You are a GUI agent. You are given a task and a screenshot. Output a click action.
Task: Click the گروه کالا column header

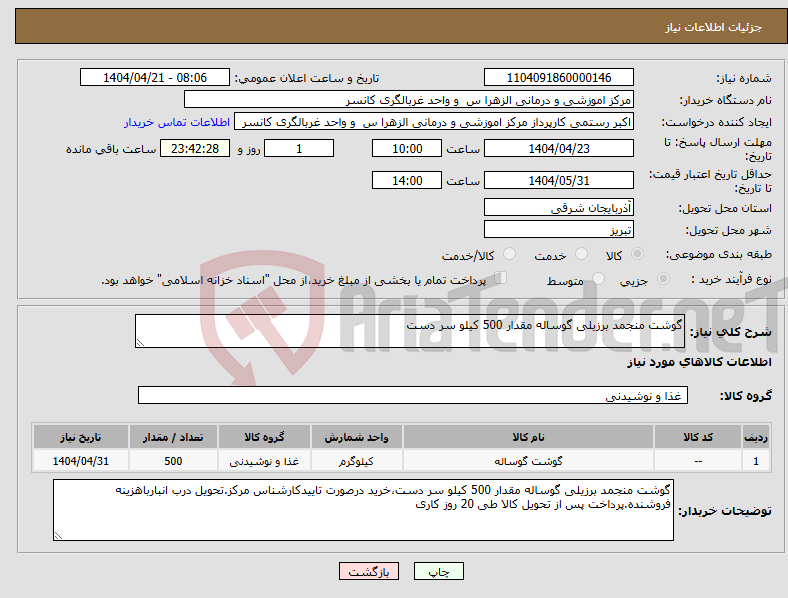pos(264,437)
